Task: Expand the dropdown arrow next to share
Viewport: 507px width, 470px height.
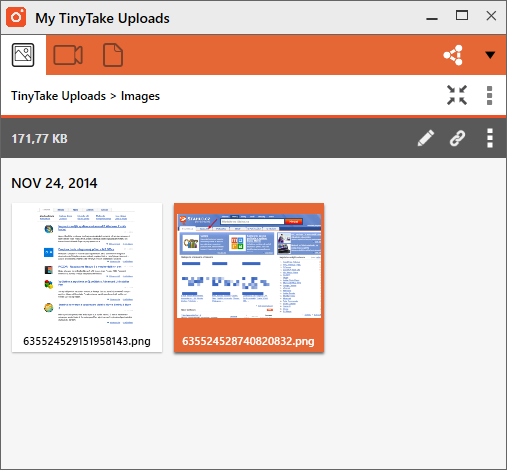Action: (490, 55)
